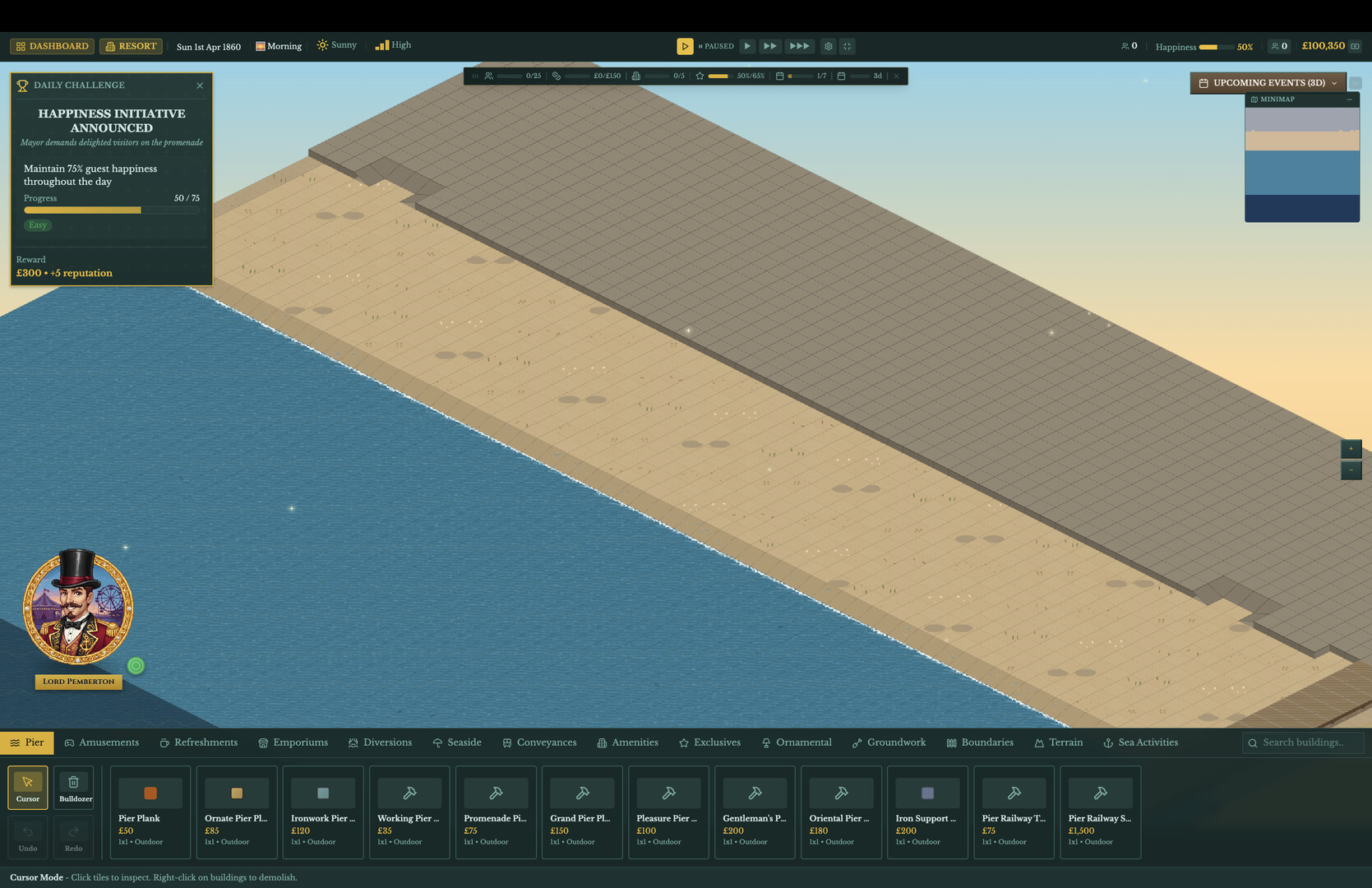Expand the Upcoming Events dropdown

click(1268, 83)
